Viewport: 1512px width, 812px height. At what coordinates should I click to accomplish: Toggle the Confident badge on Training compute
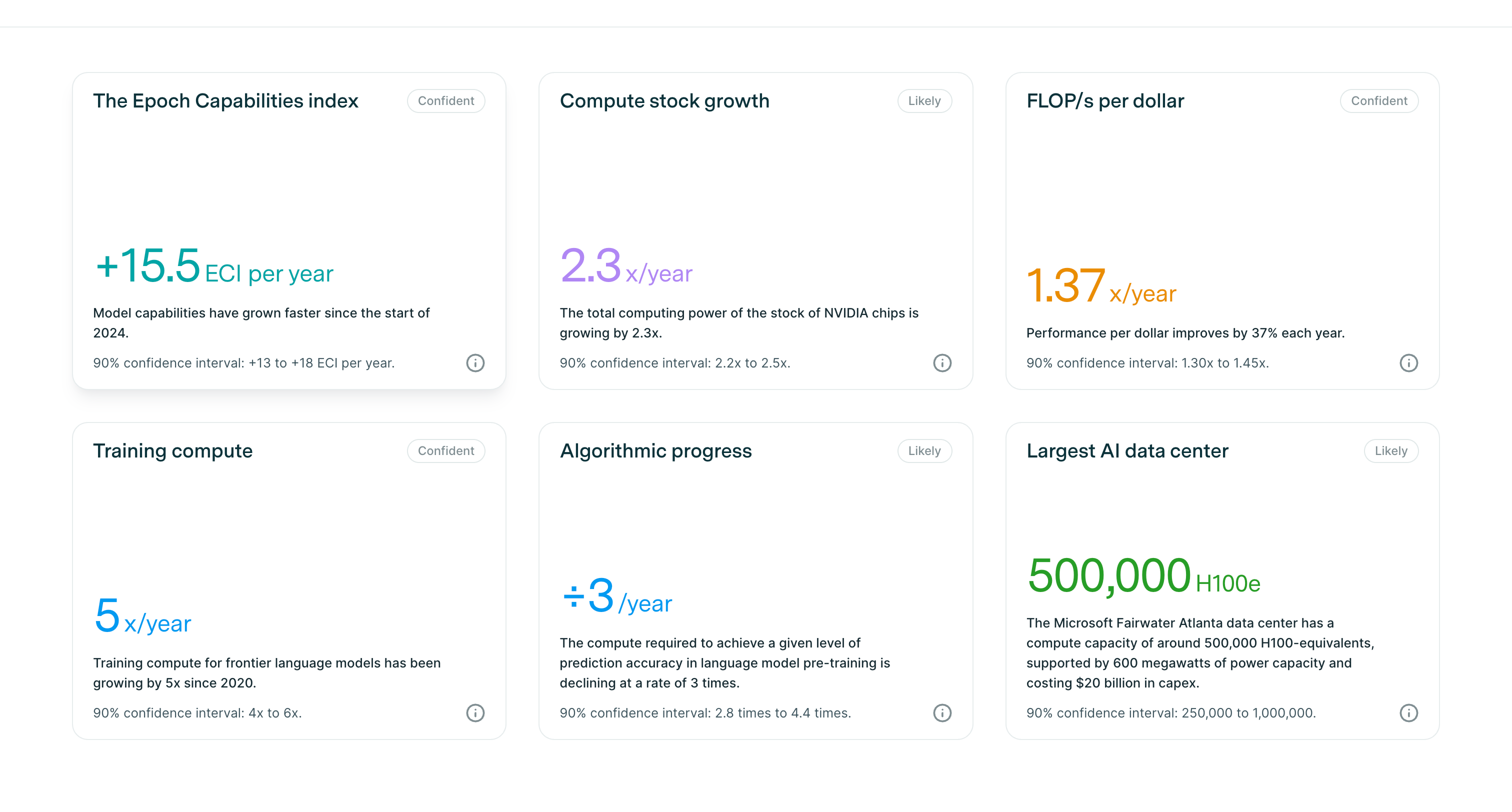[445, 450]
